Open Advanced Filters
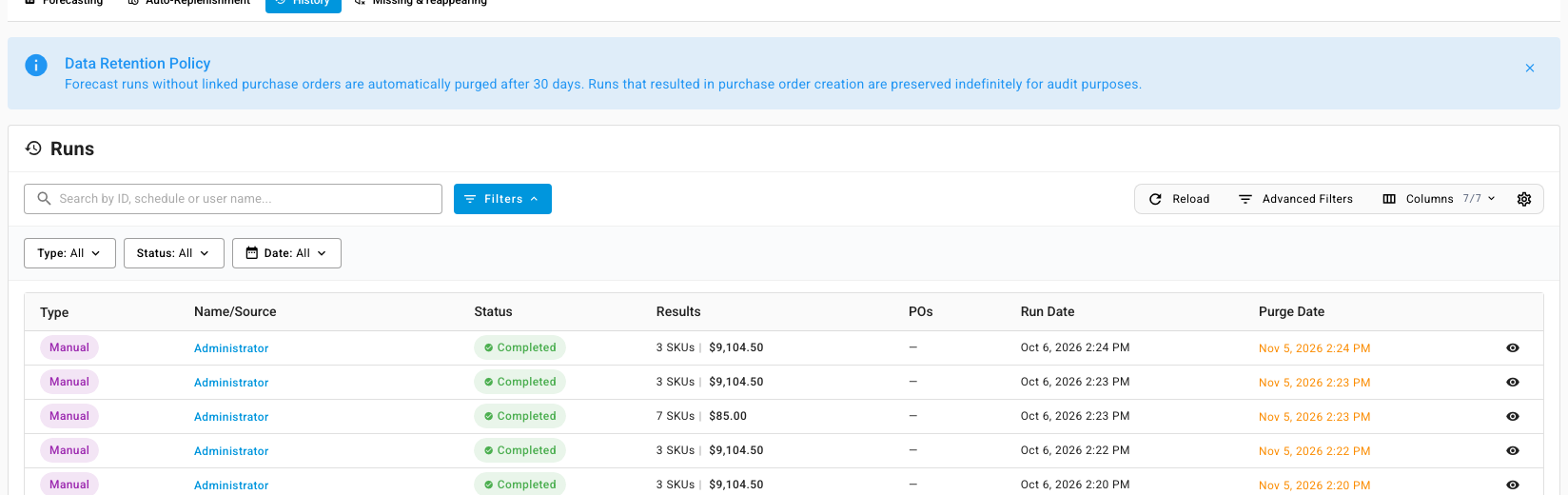 click(1296, 199)
